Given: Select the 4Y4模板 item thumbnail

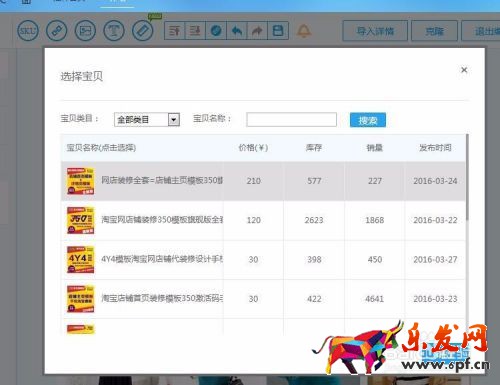Looking at the screenshot, I should click(x=80, y=259).
